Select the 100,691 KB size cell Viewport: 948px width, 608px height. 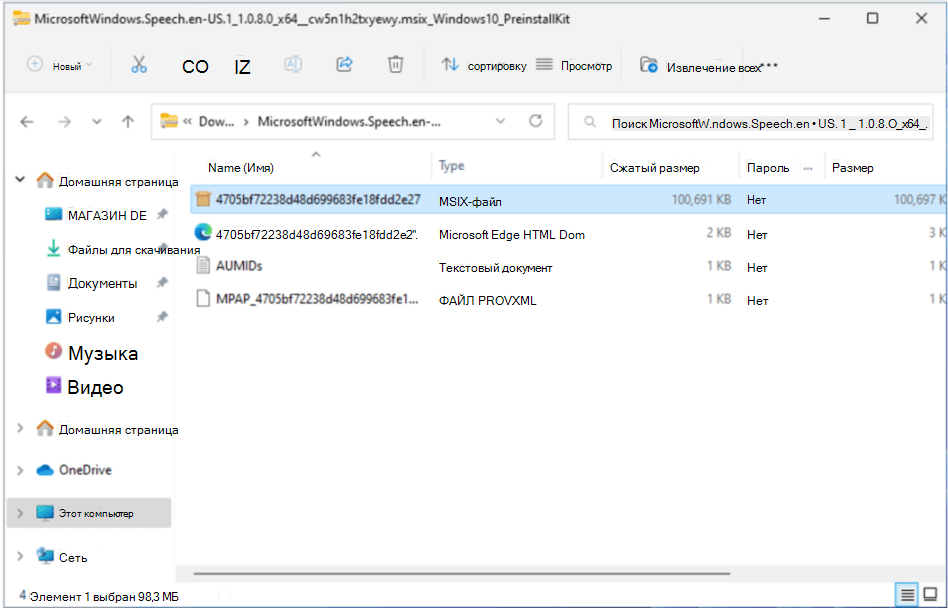701,199
